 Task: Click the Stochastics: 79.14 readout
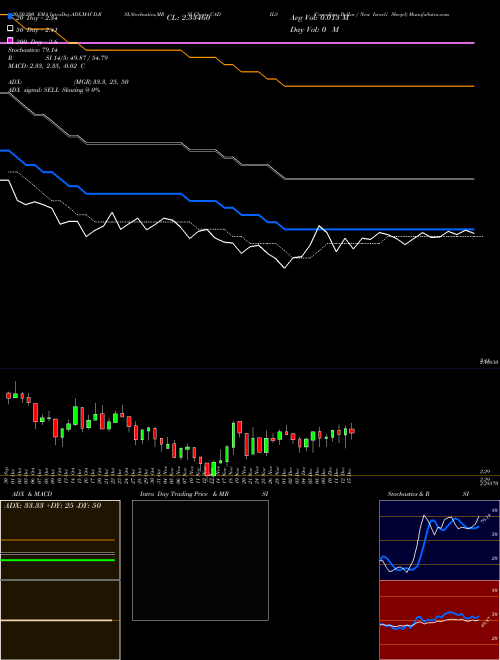point(33,50)
